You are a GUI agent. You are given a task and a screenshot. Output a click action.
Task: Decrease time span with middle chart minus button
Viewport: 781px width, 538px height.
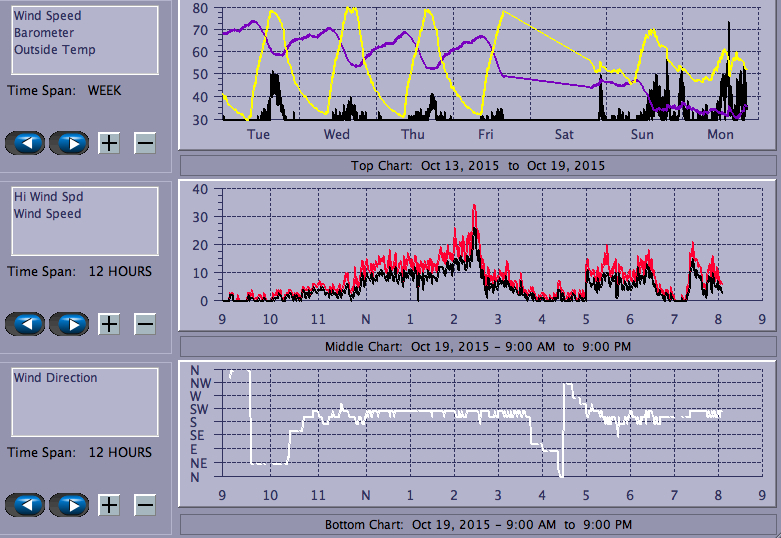pos(145,324)
